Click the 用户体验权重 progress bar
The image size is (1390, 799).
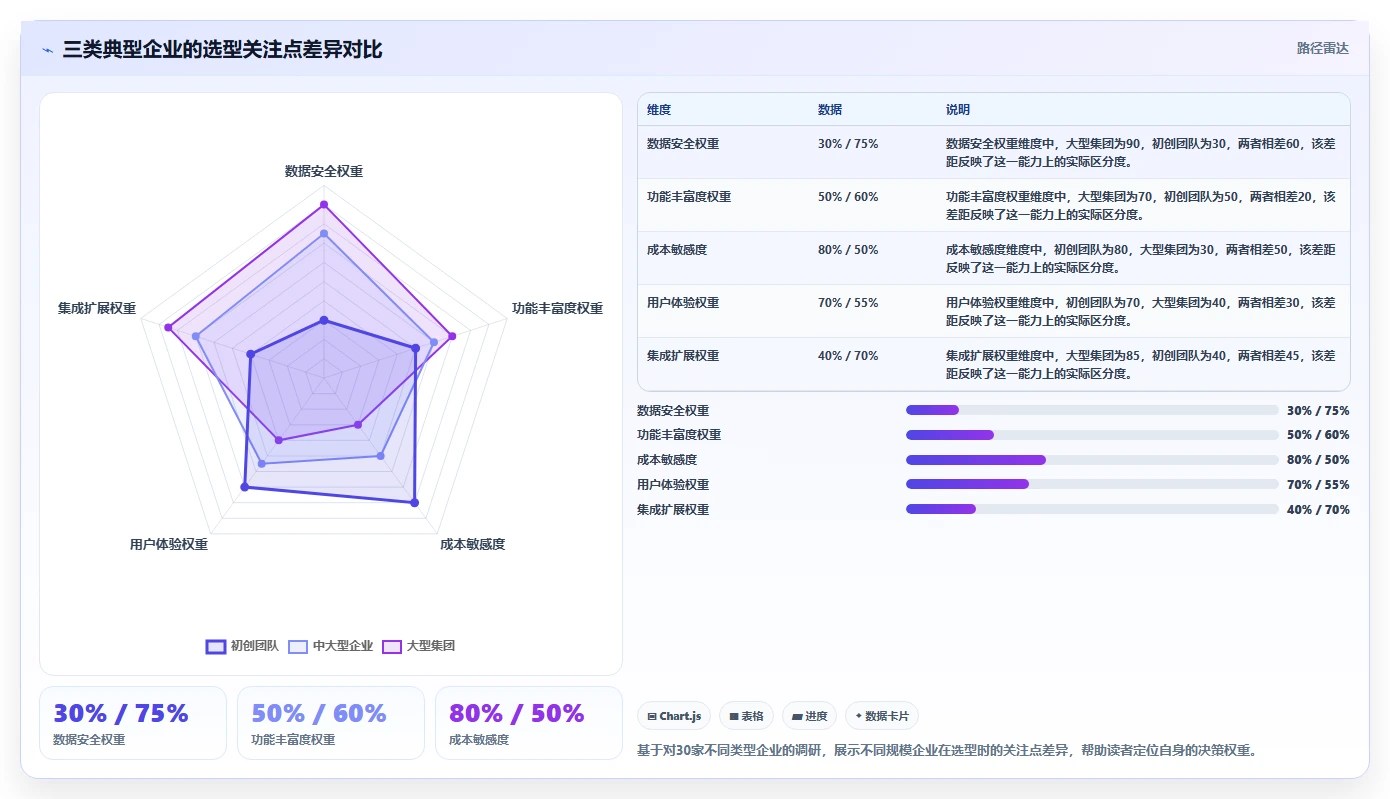coord(1092,484)
